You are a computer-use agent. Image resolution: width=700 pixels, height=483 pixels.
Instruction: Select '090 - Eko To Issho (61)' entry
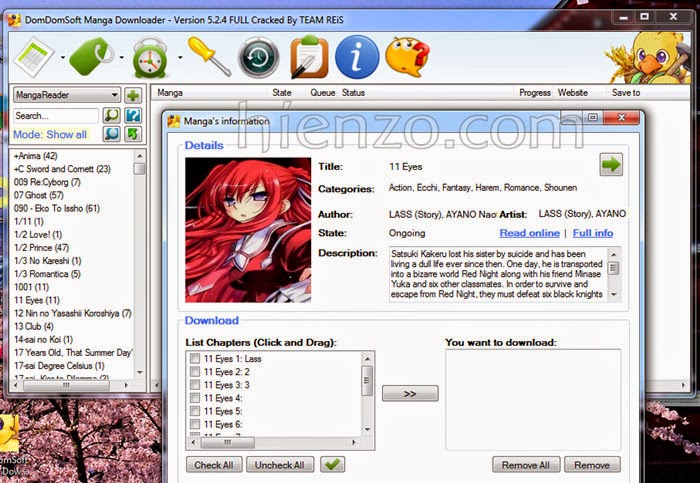[x=57, y=208]
